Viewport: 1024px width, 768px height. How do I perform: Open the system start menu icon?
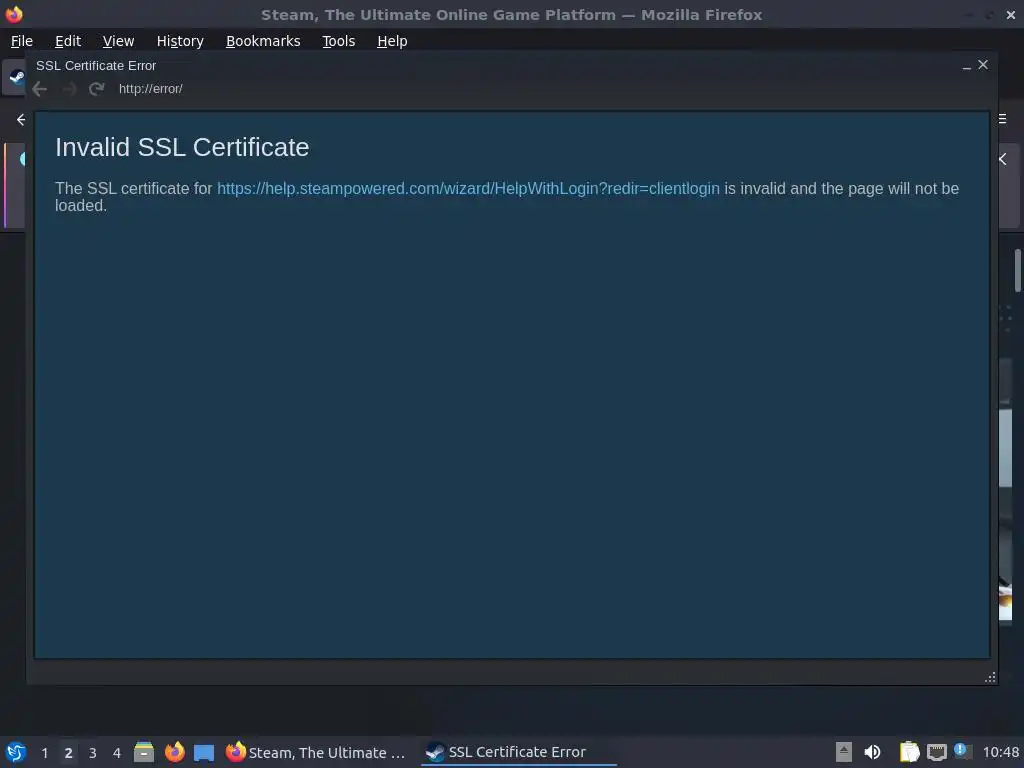[x=16, y=752]
